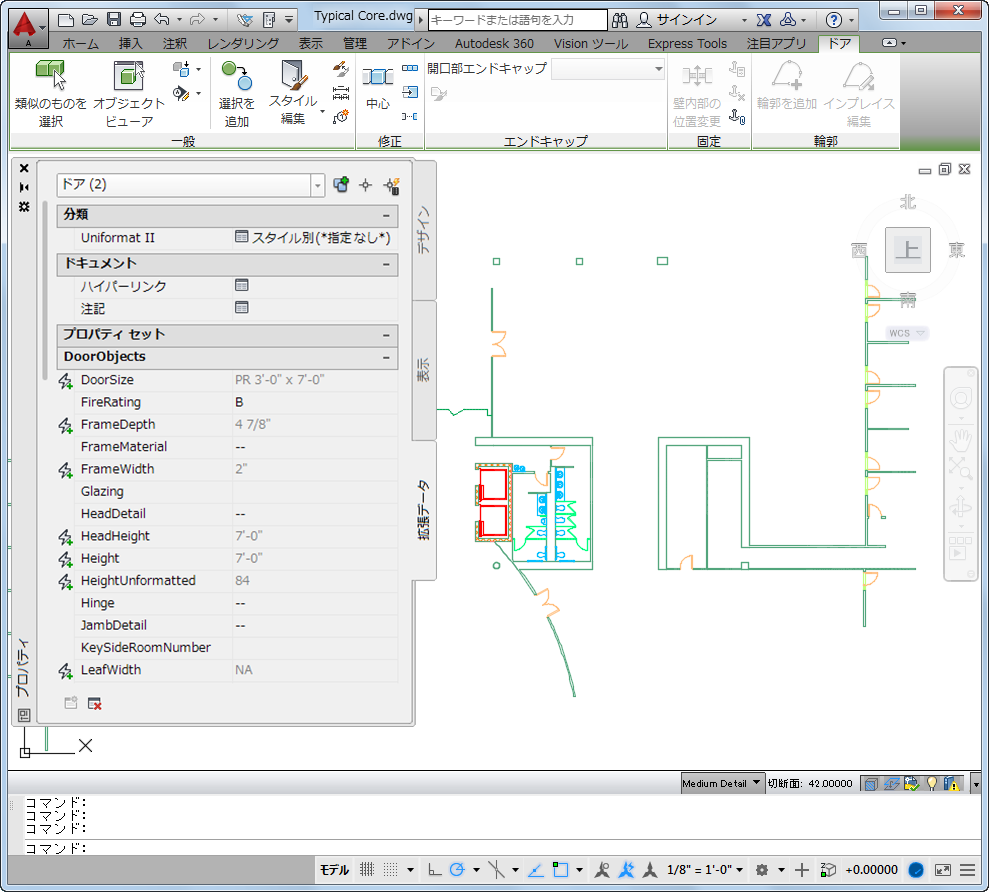The height and width of the screenshot is (892, 989).
Task: Open the 1/8" = 1'-0" annotation scale dropdown
Action: tap(705, 870)
